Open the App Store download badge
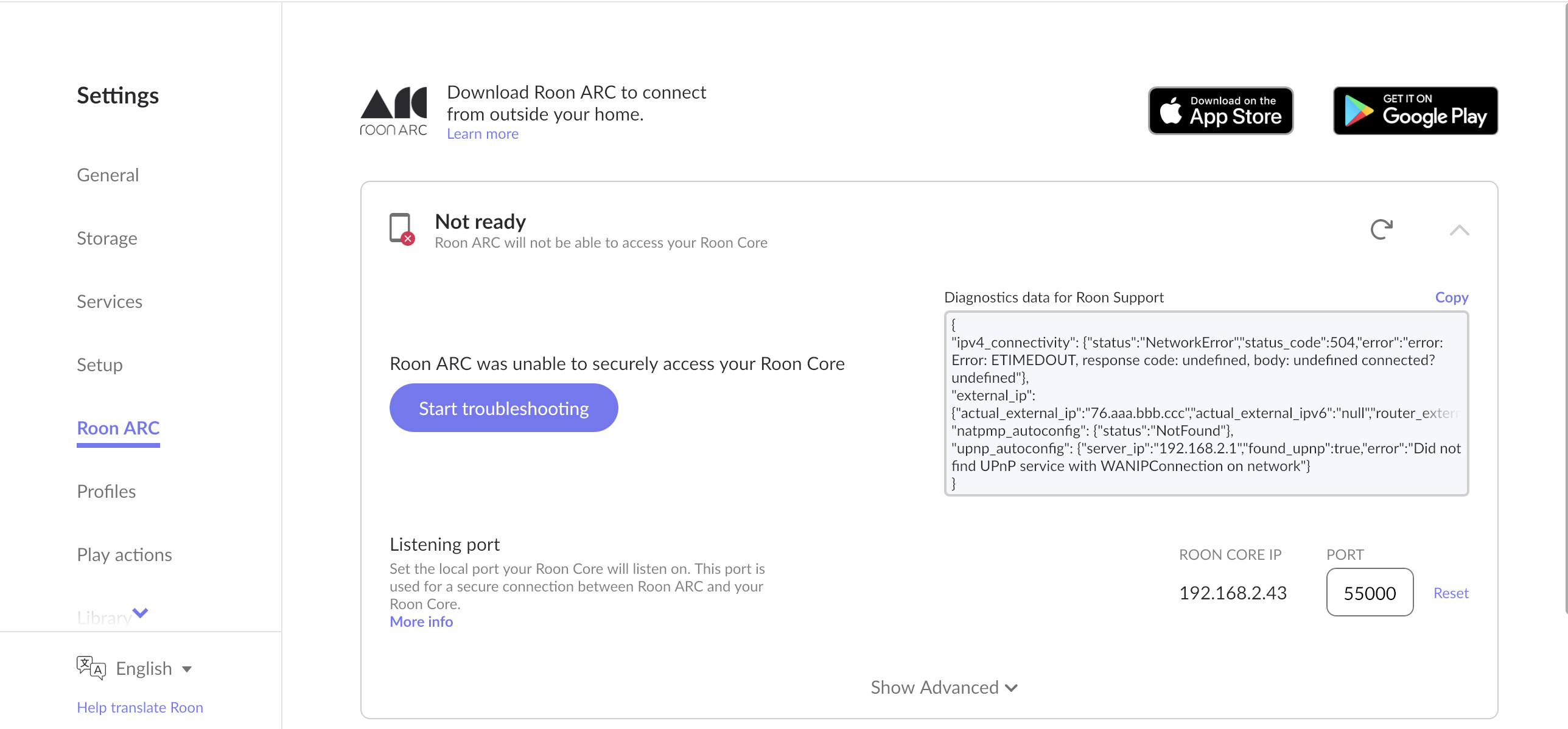1568x729 pixels. coord(1220,111)
